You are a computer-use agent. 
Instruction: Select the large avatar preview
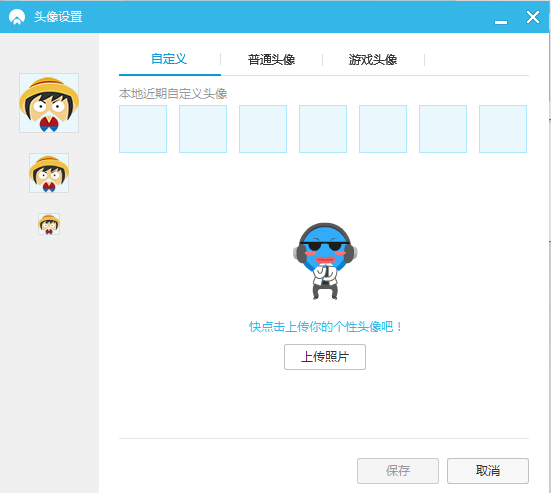(x=49, y=103)
